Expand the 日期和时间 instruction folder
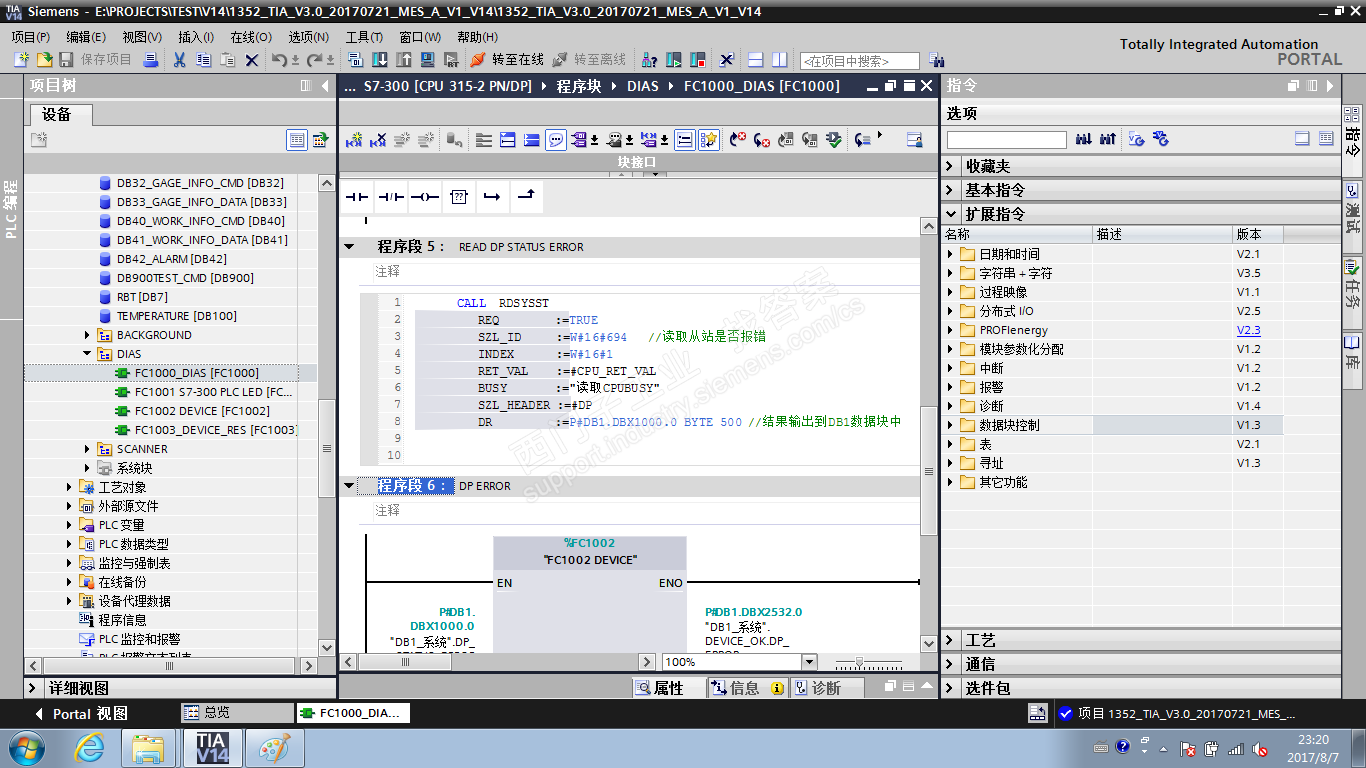The height and width of the screenshot is (768, 1366). click(x=950, y=254)
